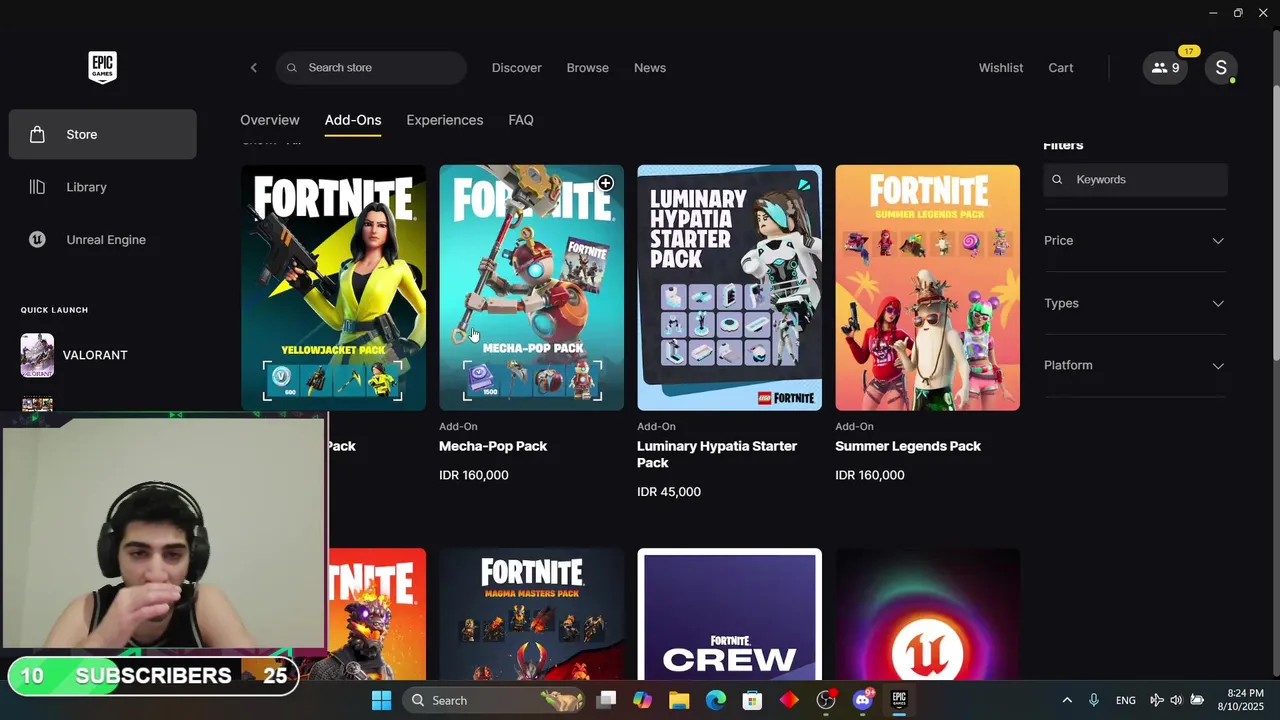The image size is (1280, 720).
Task: Open Microsoft Store from the taskbar
Action: pos(752,700)
